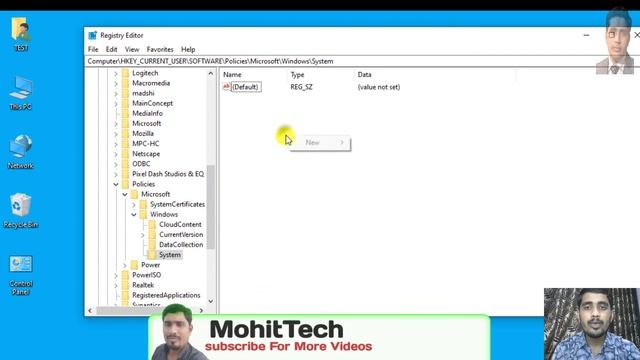Click the MainConcept folder icon
The image size is (640, 360).
pyautogui.click(x=125, y=103)
